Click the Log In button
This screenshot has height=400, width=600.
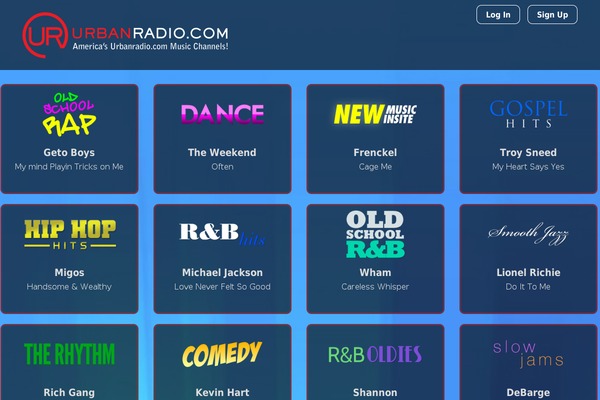(498, 15)
